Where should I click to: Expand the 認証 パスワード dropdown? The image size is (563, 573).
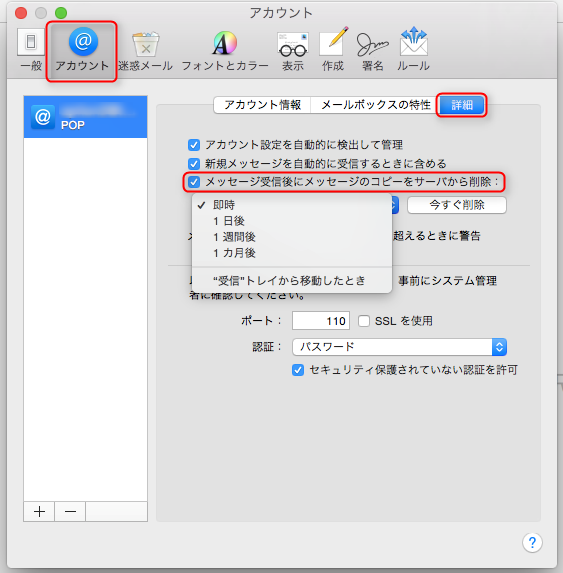[x=399, y=347]
